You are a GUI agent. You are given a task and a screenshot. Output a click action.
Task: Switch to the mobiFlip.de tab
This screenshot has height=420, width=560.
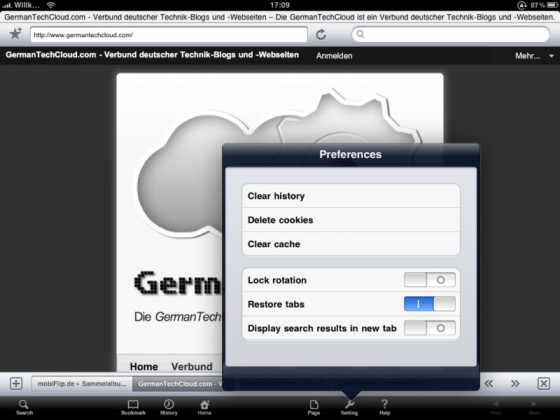[x=82, y=384]
